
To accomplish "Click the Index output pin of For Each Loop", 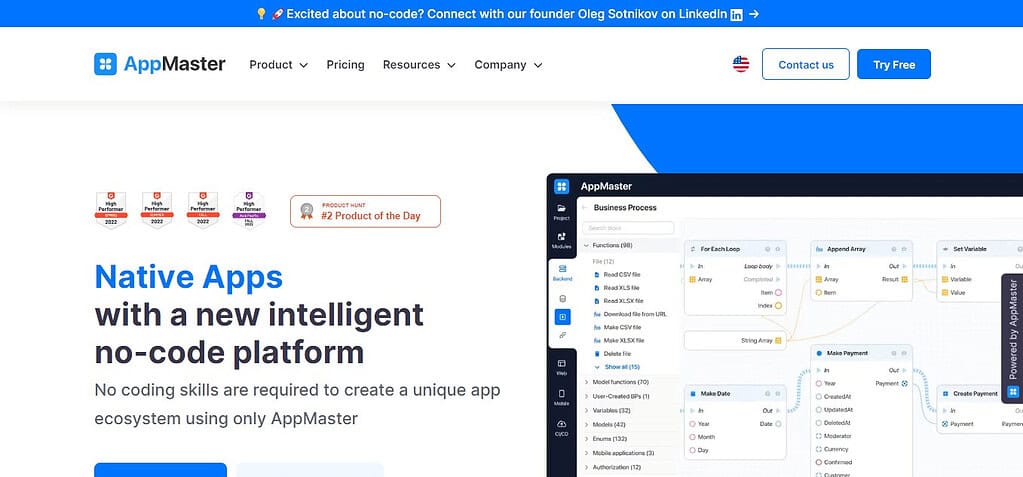I will click(x=778, y=305).
